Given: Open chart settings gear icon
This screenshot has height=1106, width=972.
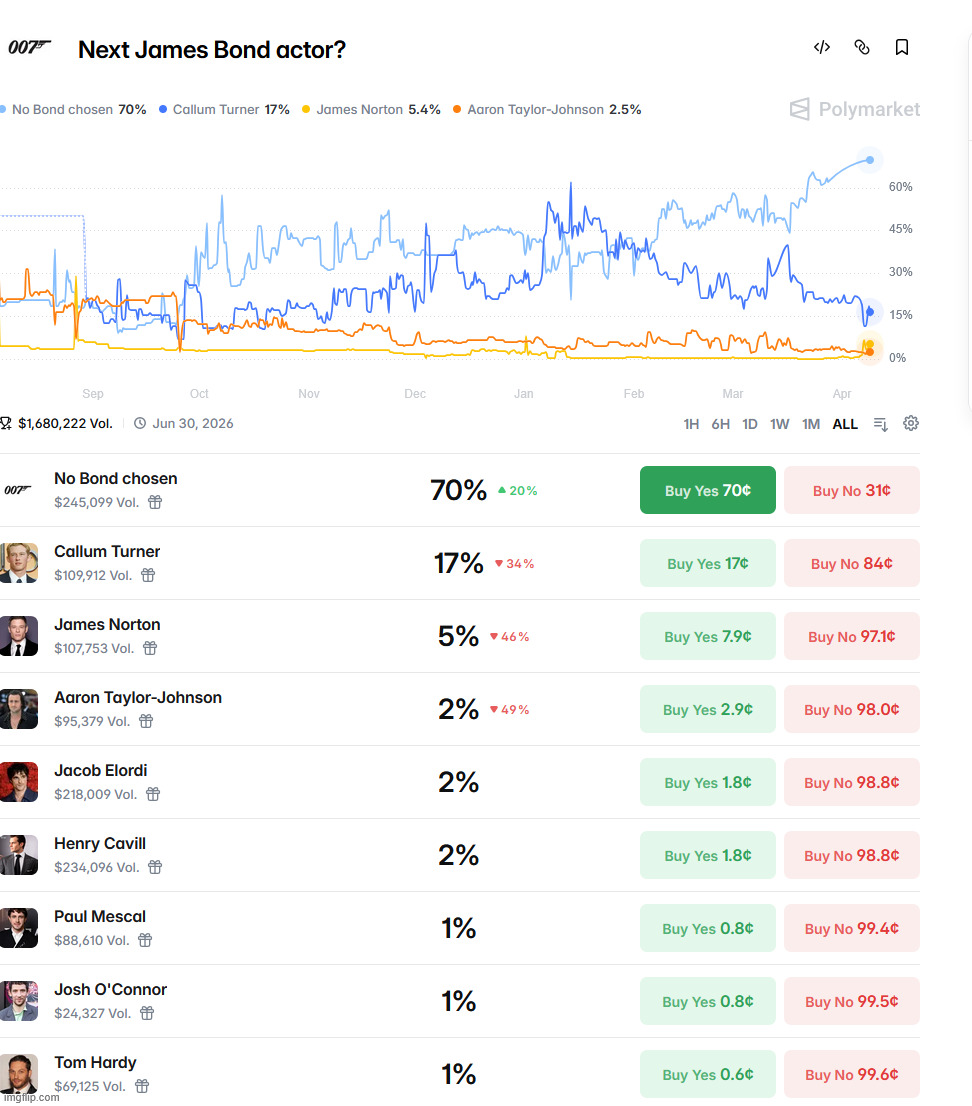Looking at the screenshot, I should pos(911,423).
